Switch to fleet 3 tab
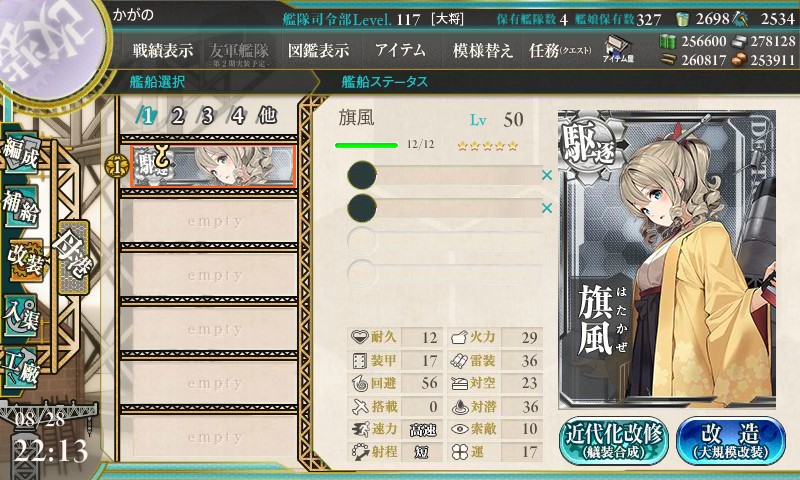This screenshot has width=800, height=480. coord(207,116)
